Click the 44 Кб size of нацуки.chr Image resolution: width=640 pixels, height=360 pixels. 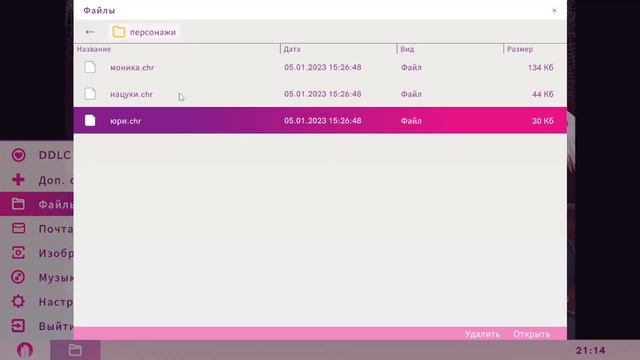[542, 94]
